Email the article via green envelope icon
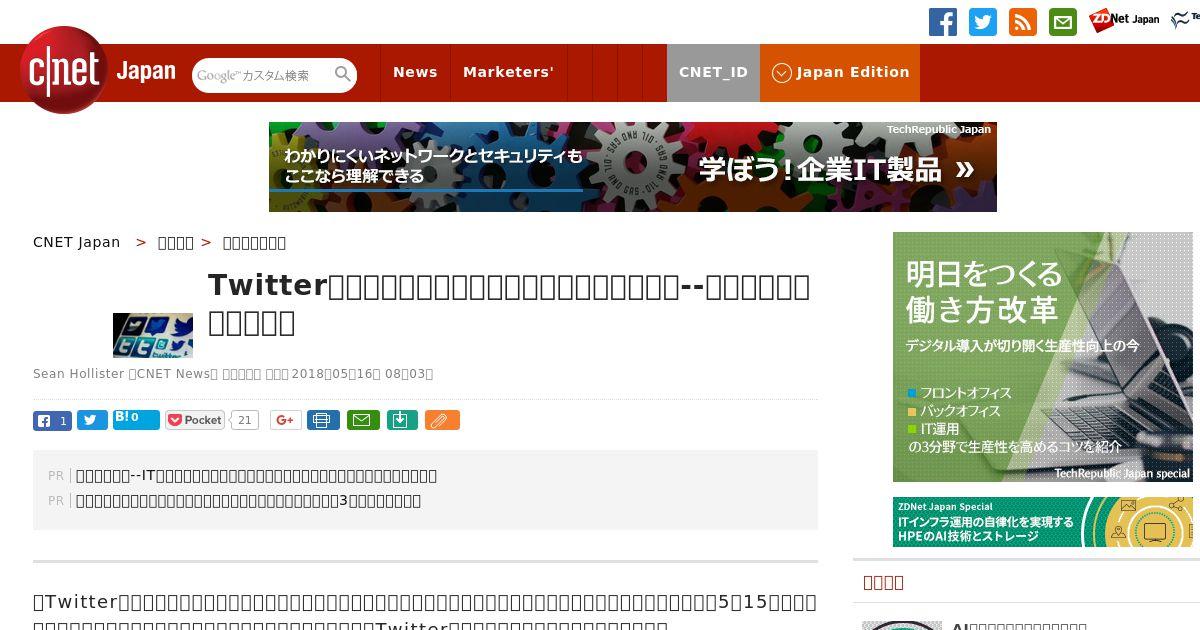Screen dimensions: 1200x630 coord(363,420)
